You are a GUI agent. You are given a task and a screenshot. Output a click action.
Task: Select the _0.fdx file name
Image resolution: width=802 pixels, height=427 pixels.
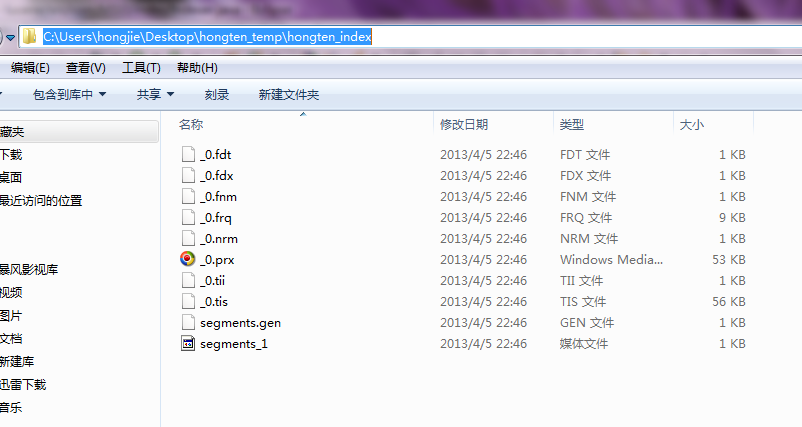pyautogui.click(x=217, y=175)
